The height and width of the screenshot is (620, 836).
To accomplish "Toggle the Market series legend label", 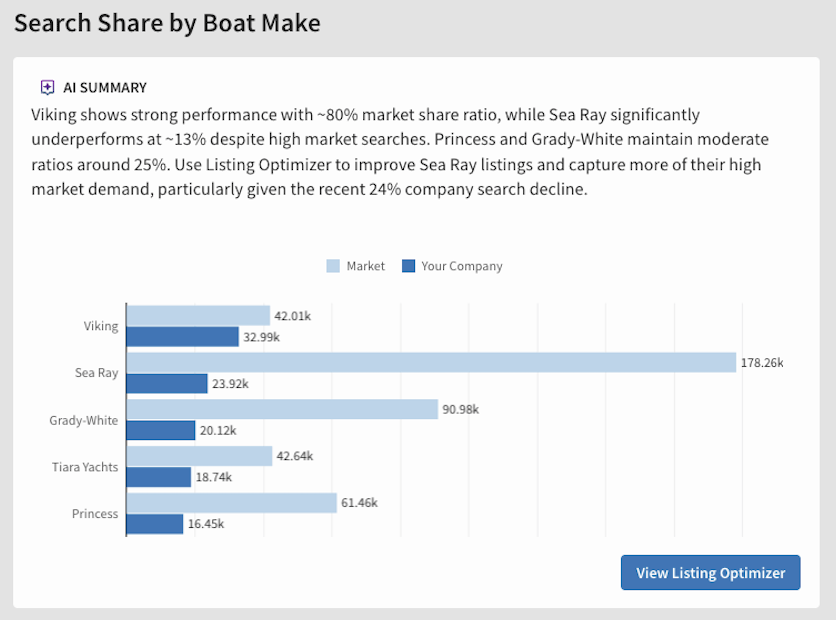I will (365, 266).
